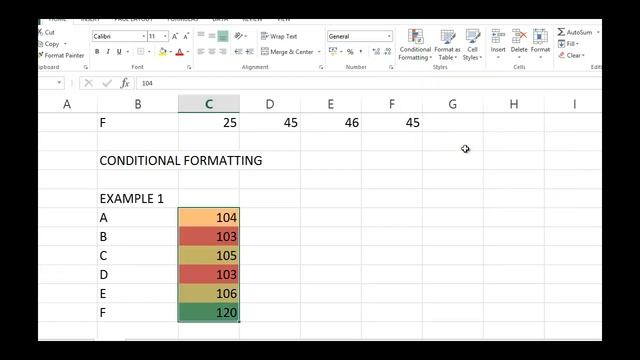Open the Format as Table gallery

point(447,45)
